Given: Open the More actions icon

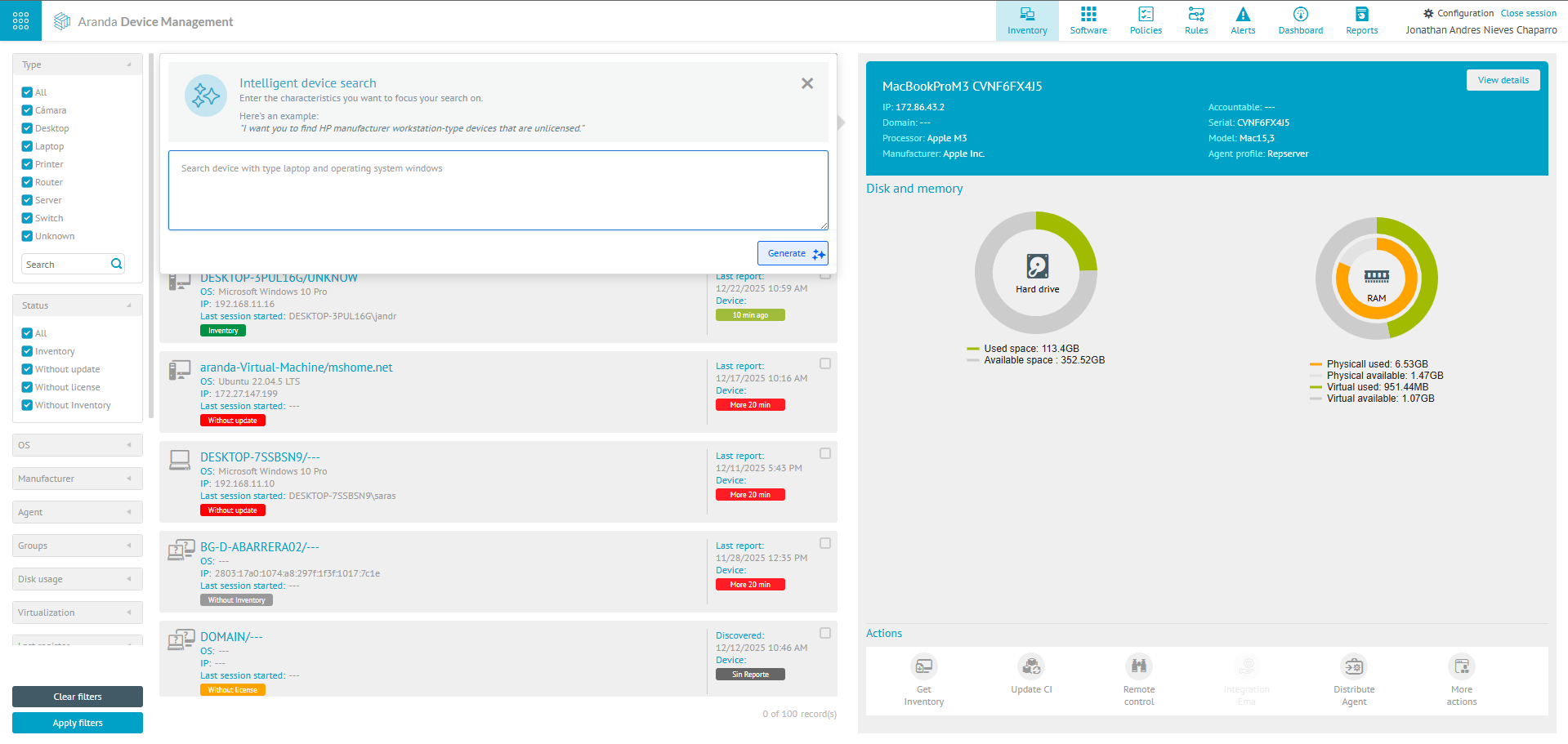Looking at the screenshot, I should pyautogui.click(x=1461, y=666).
